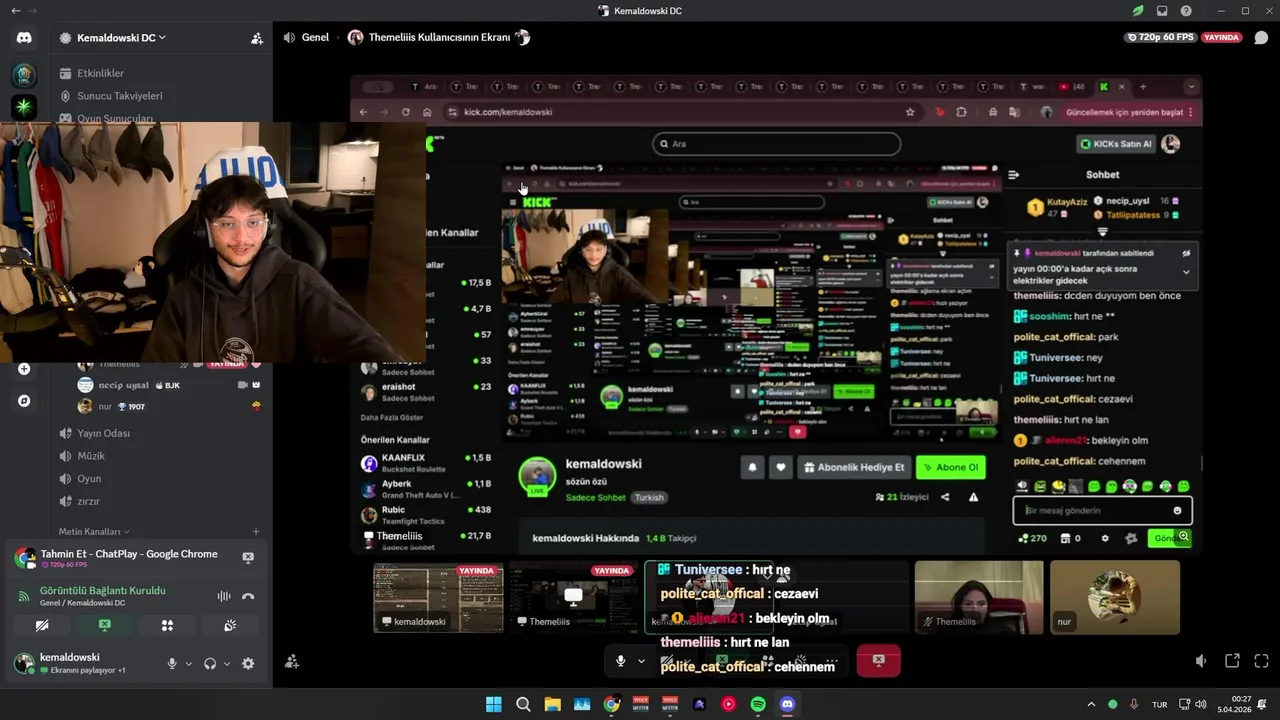Viewport: 1280px width, 720px height.
Task: Click the red stop screen share button
Action: [878, 661]
